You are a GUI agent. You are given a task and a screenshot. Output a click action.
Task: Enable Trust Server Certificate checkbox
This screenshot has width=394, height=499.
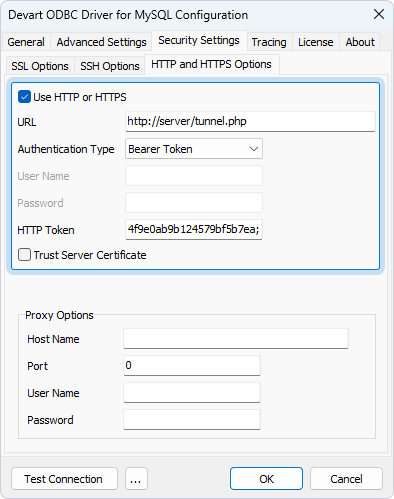(24, 255)
